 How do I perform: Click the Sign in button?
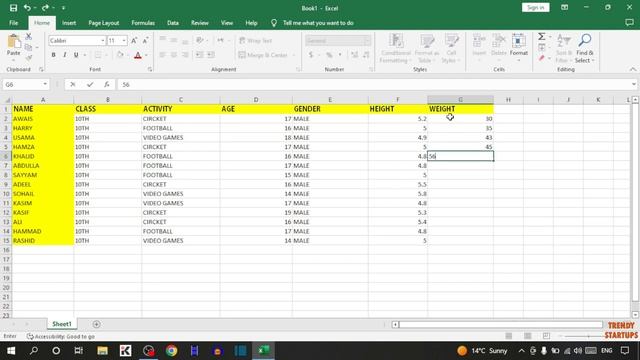536,7
